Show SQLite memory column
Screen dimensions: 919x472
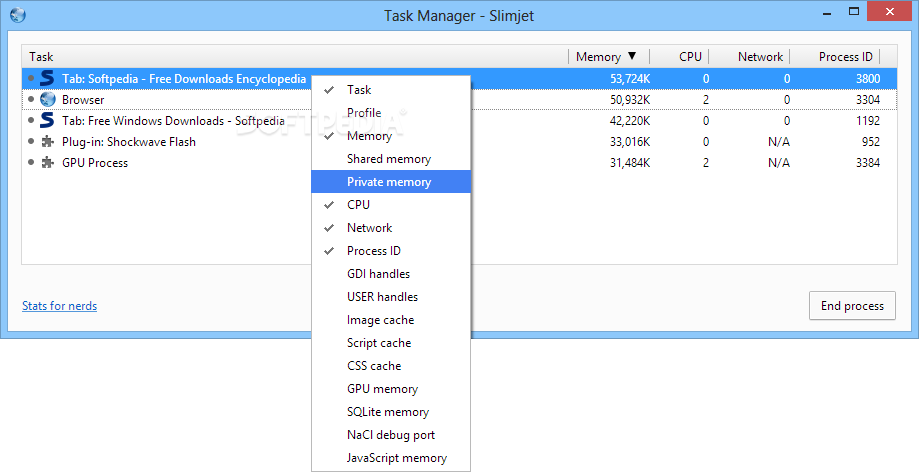(x=391, y=412)
